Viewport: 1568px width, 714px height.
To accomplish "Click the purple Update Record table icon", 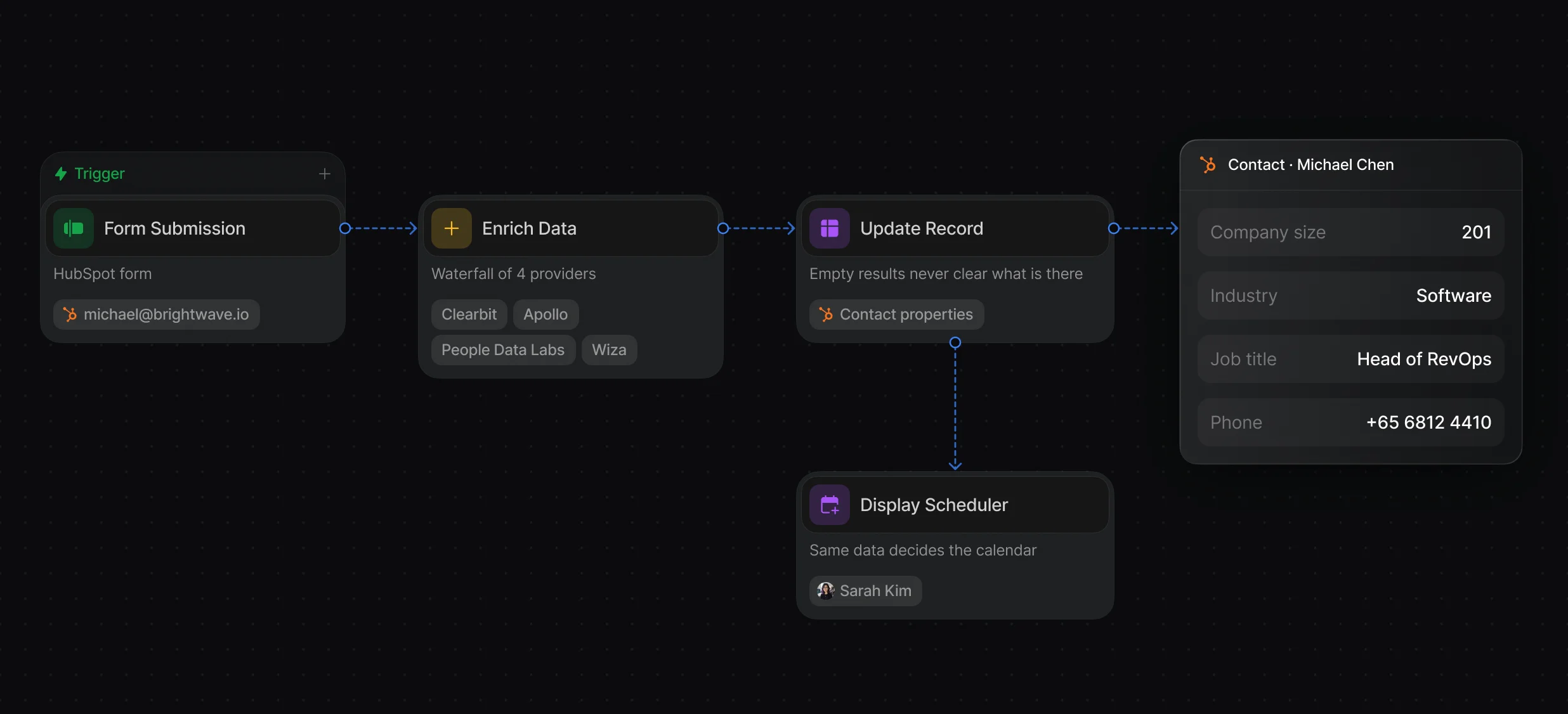I will pos(830,228).
